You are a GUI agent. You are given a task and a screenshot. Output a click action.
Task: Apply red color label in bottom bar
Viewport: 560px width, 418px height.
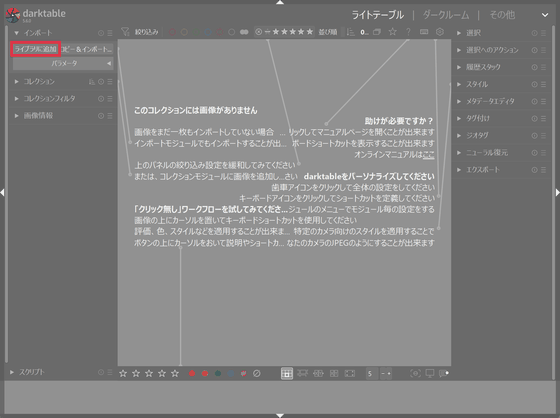(192, 374)
